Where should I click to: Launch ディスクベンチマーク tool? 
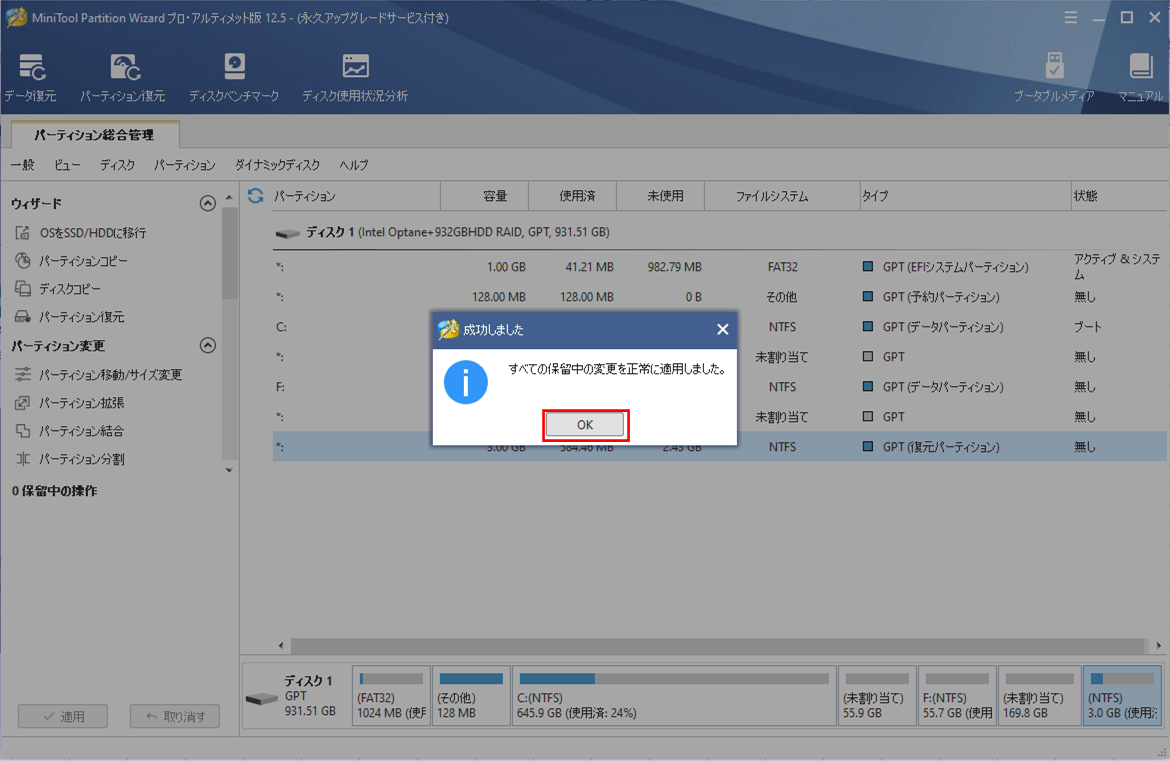click(x=234, y=78)
